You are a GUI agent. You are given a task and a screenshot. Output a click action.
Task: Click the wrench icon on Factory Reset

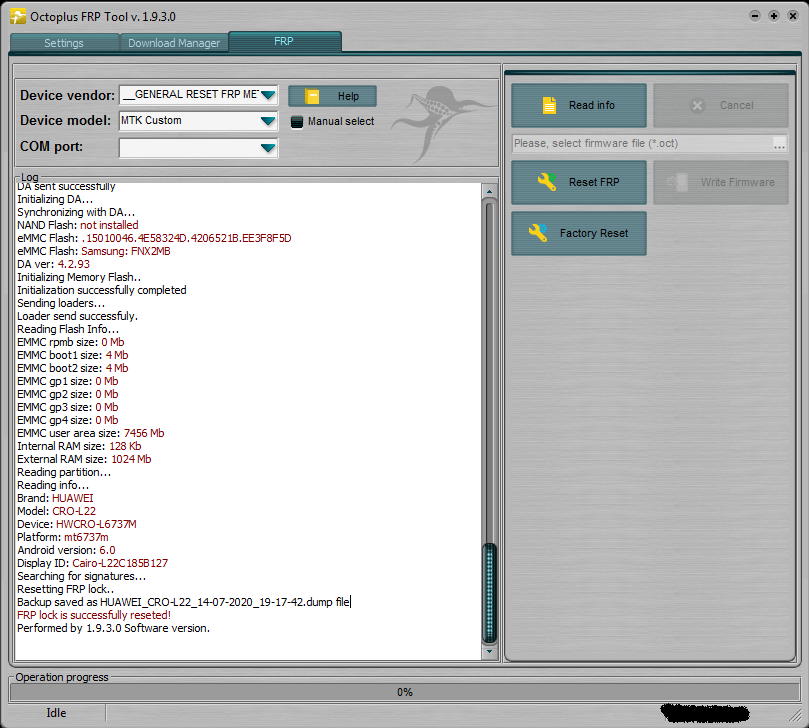538,233
